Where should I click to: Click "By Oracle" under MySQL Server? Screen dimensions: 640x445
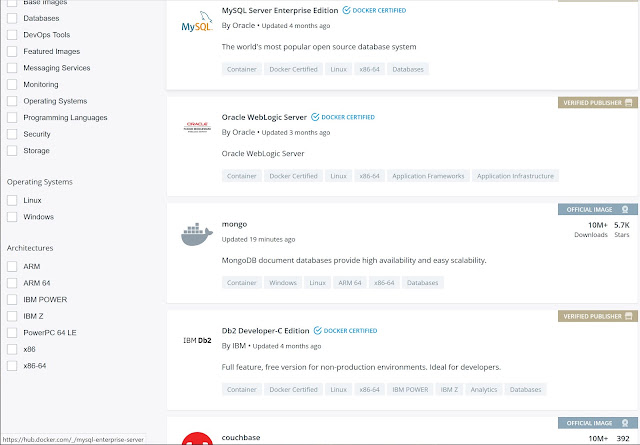[238, 25]
